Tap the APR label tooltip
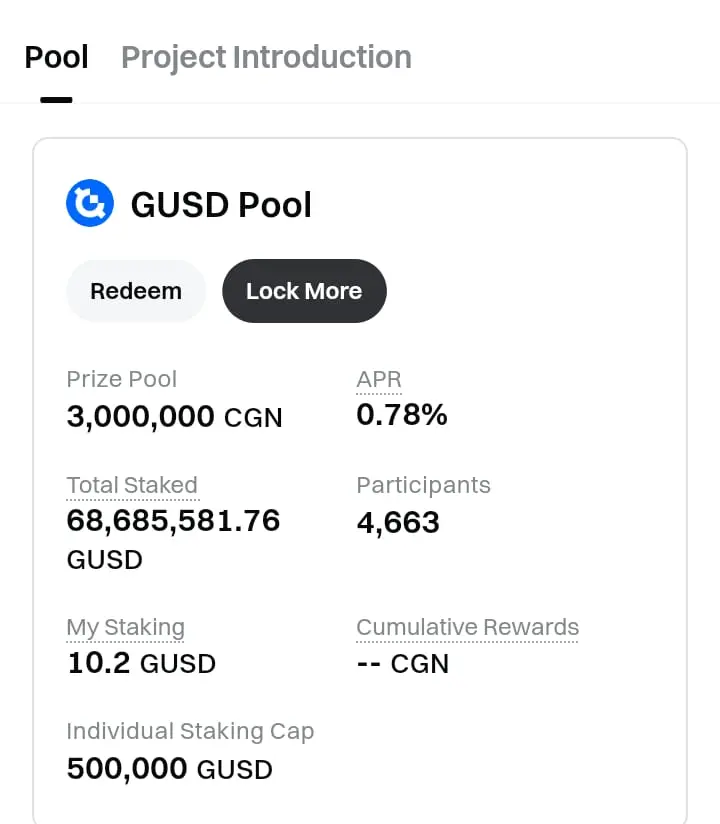The width and height of the screenshot is (720, 824). 379,380
